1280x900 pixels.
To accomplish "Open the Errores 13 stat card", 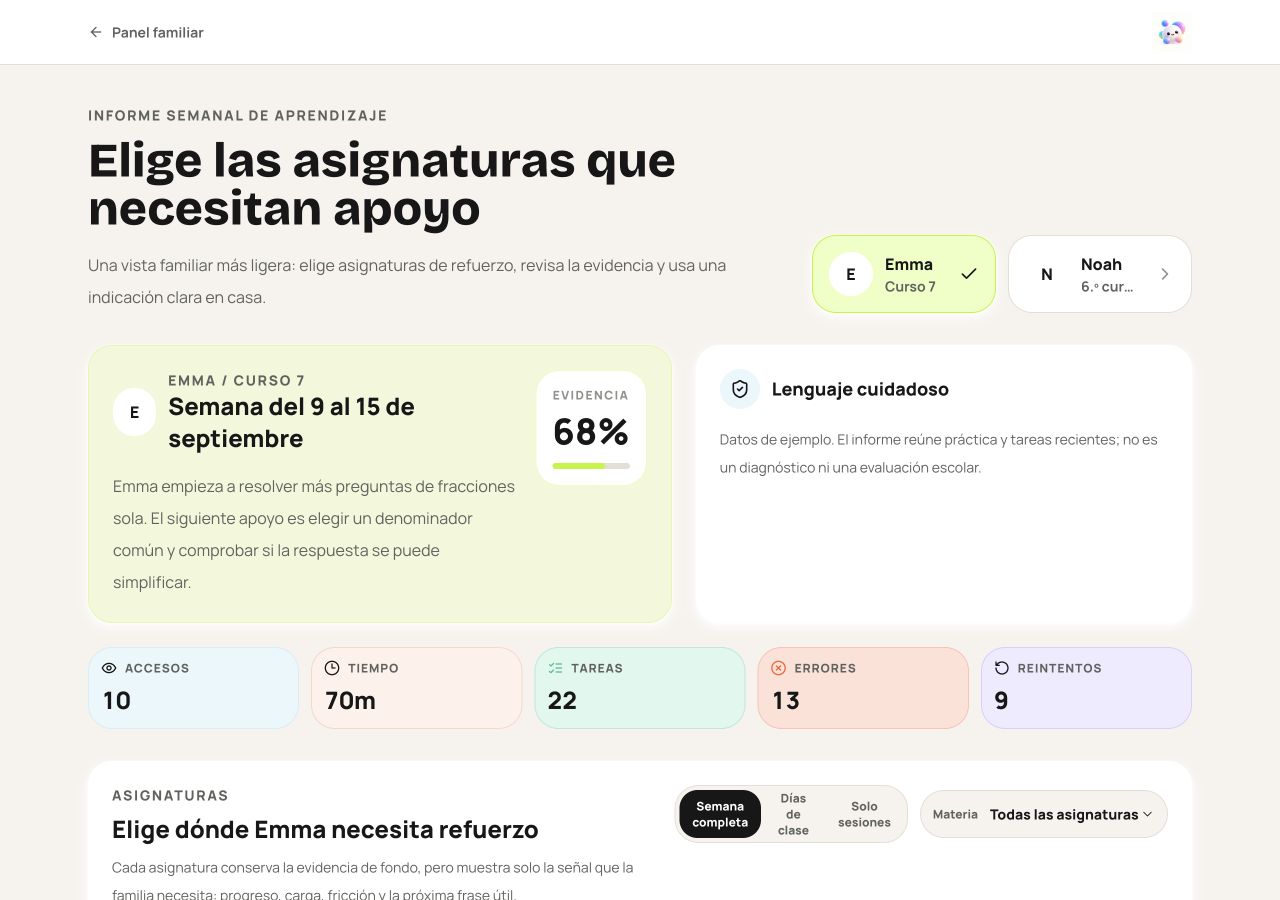I will coord(863,688).
